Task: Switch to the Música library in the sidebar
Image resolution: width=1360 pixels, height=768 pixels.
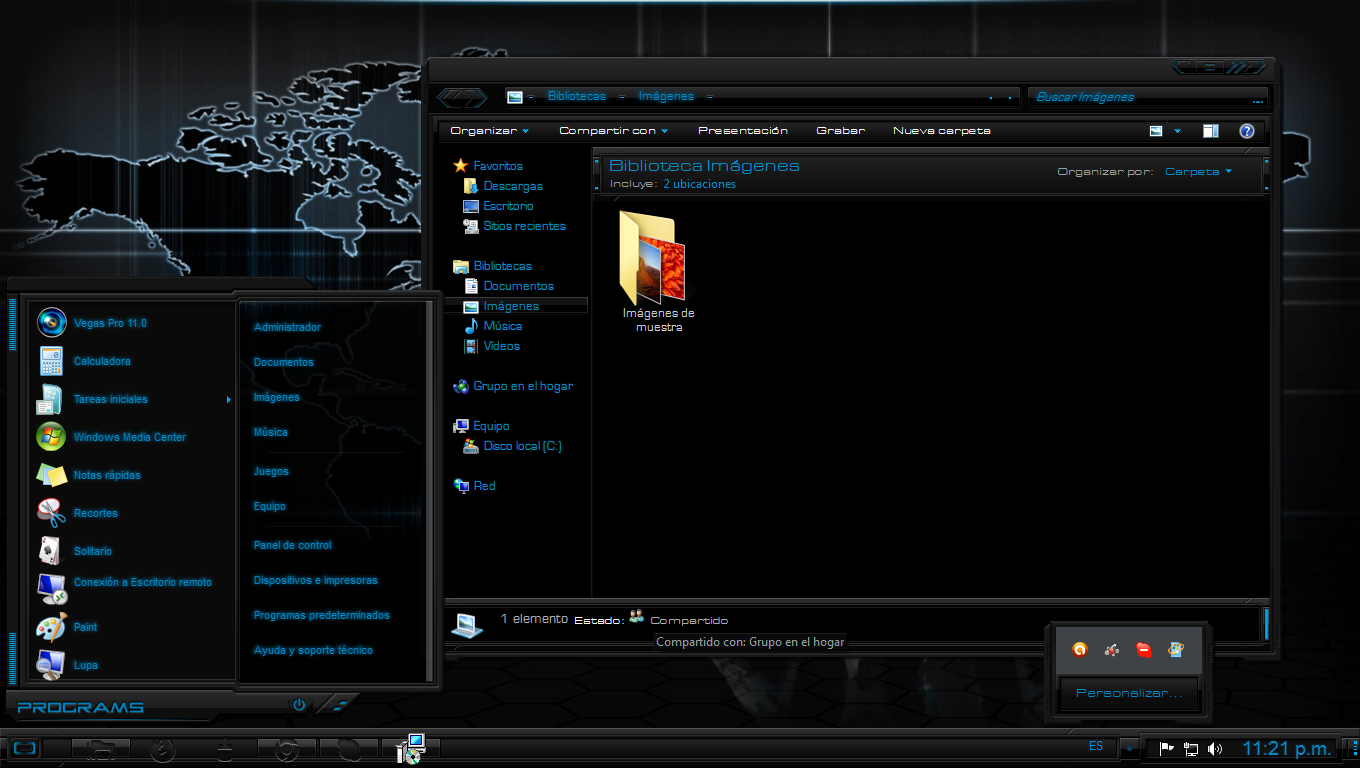Action: coord(502,325)
